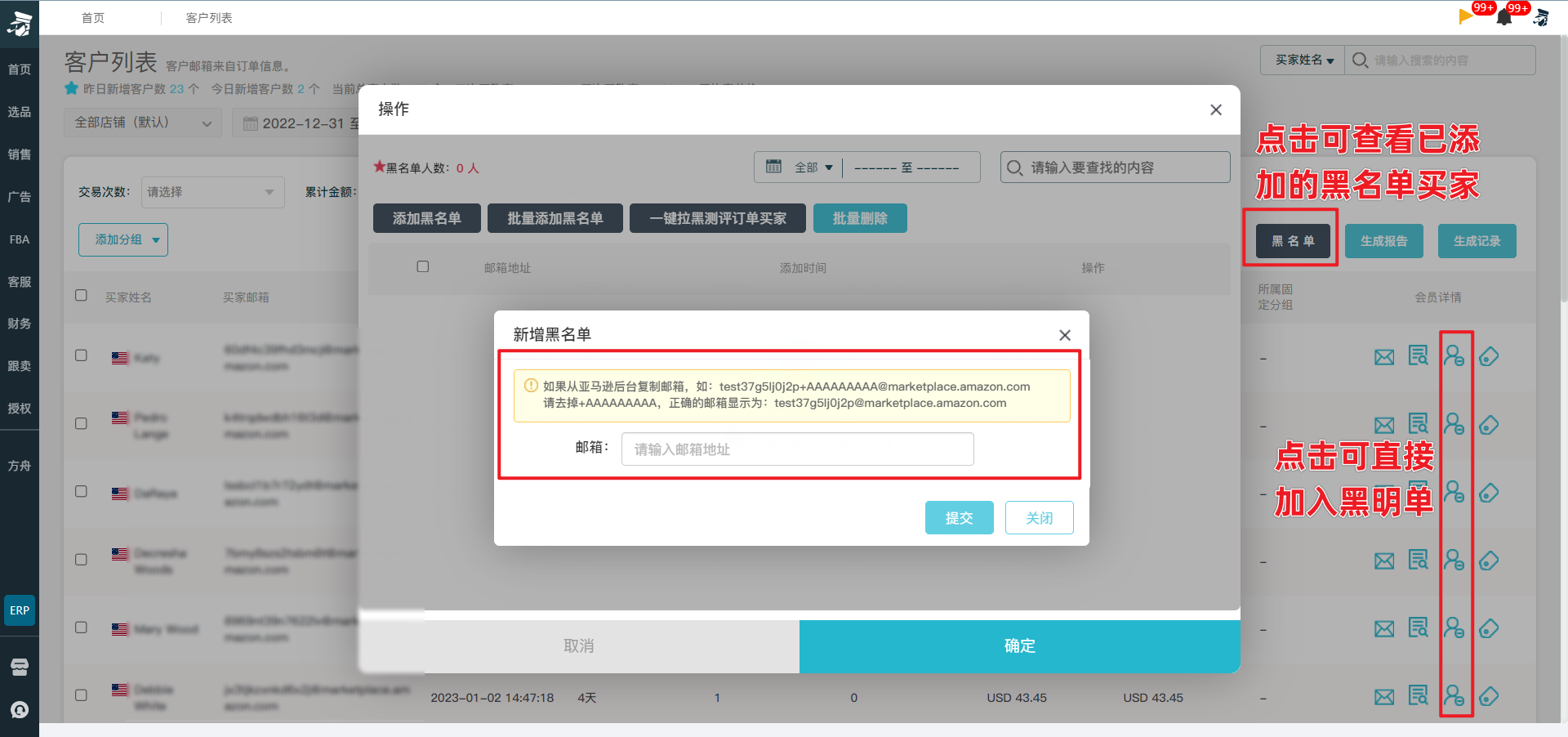Open the support headset icon in sidebar
1568x737 pixels.
pyautogui.click(x=20, y=709)
